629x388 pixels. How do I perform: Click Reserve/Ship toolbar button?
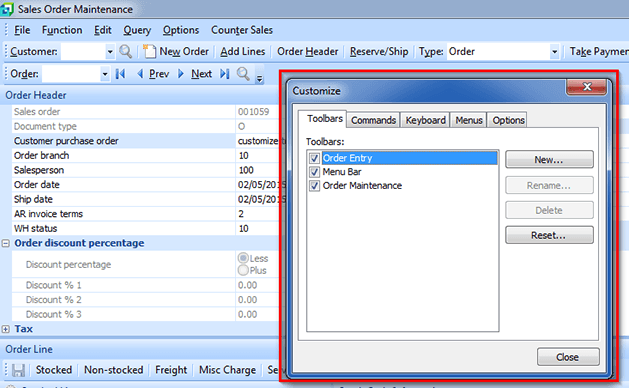379,52
